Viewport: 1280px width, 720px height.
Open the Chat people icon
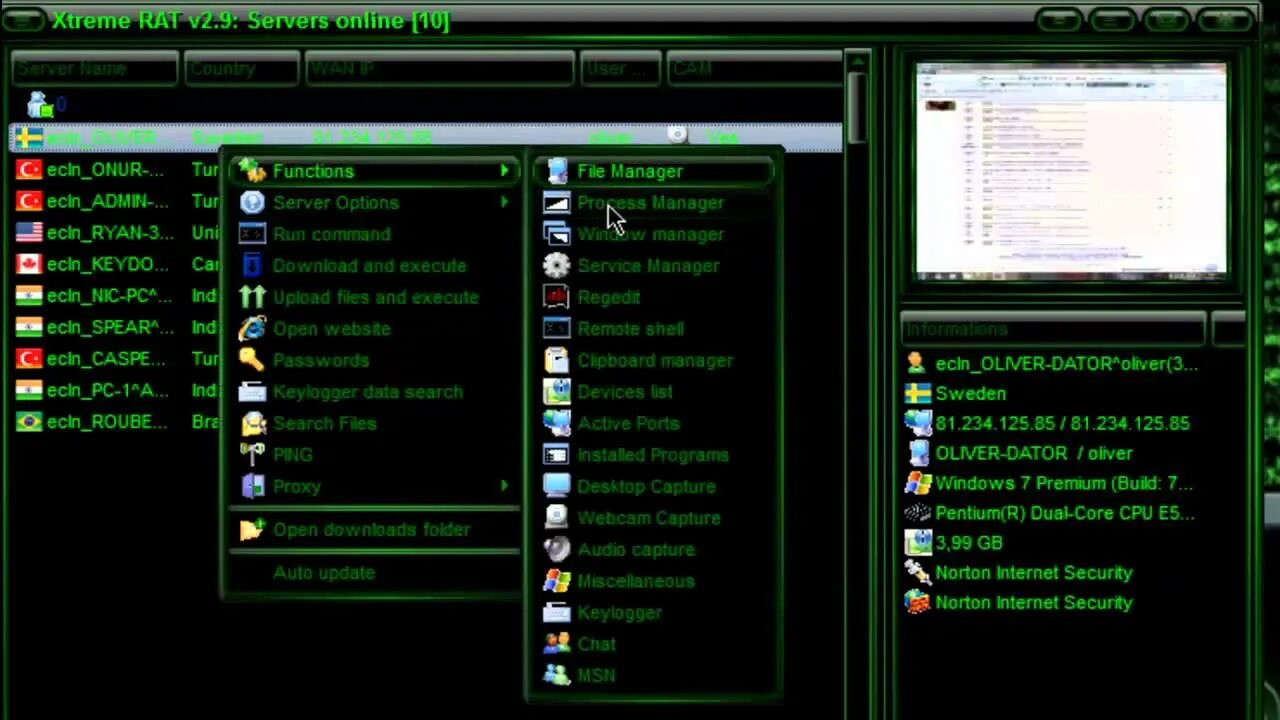click(x=557, y=644)
